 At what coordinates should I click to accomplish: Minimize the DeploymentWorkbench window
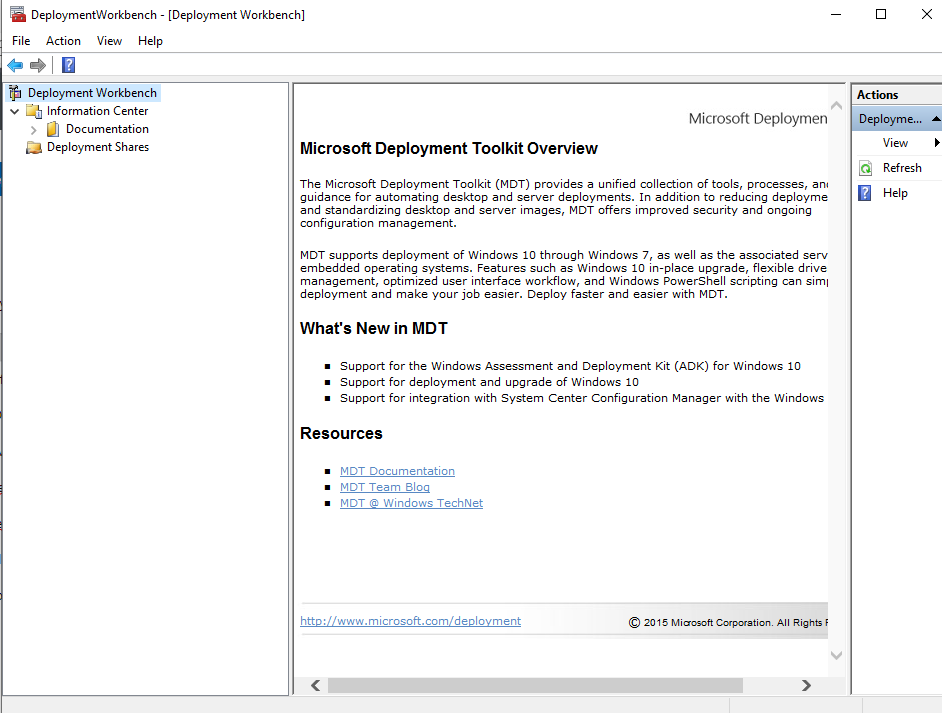click(x=836, y=14)
